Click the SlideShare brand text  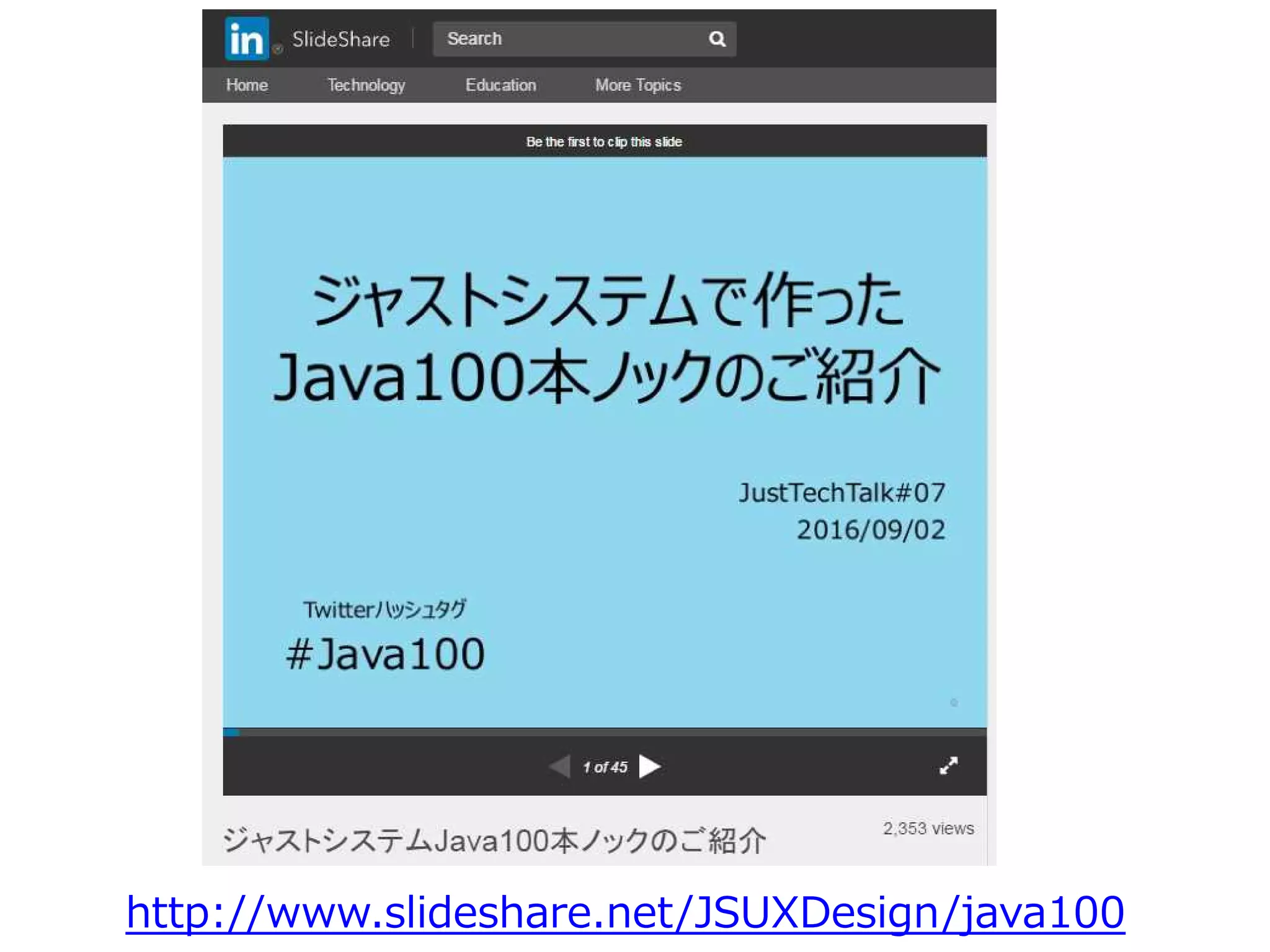click(341, 39)
